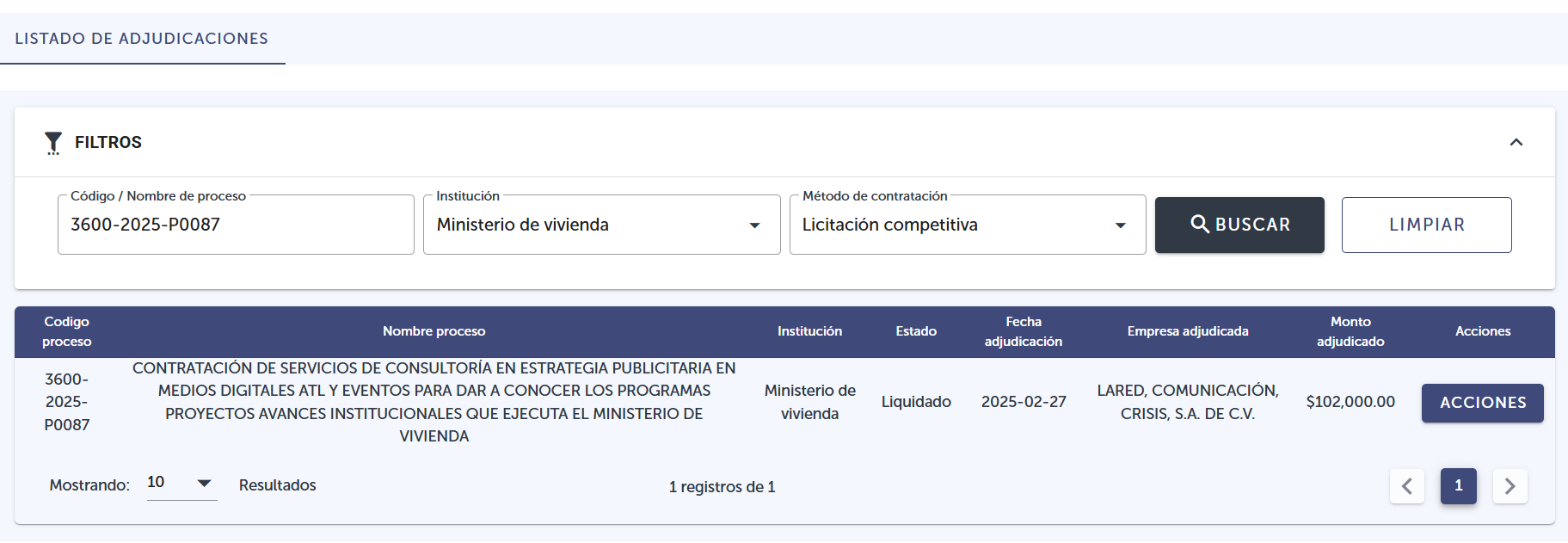Click the Codigo proceso column header
This screenshot has width=1568, height=543.
67,331
